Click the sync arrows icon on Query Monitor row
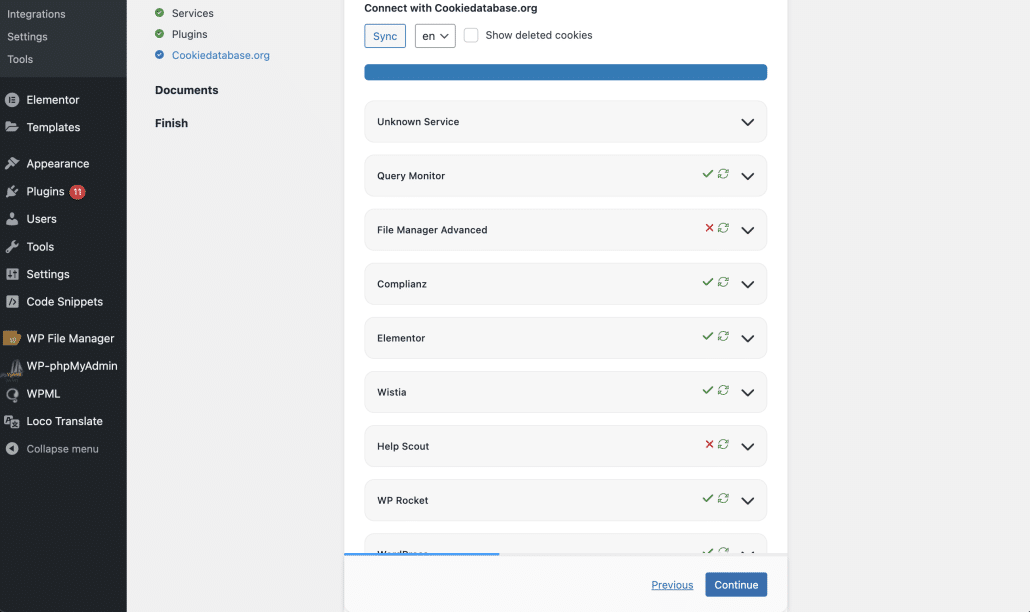Image resolution: width=1030 pixels, height=612 pixels. point(723,174)
